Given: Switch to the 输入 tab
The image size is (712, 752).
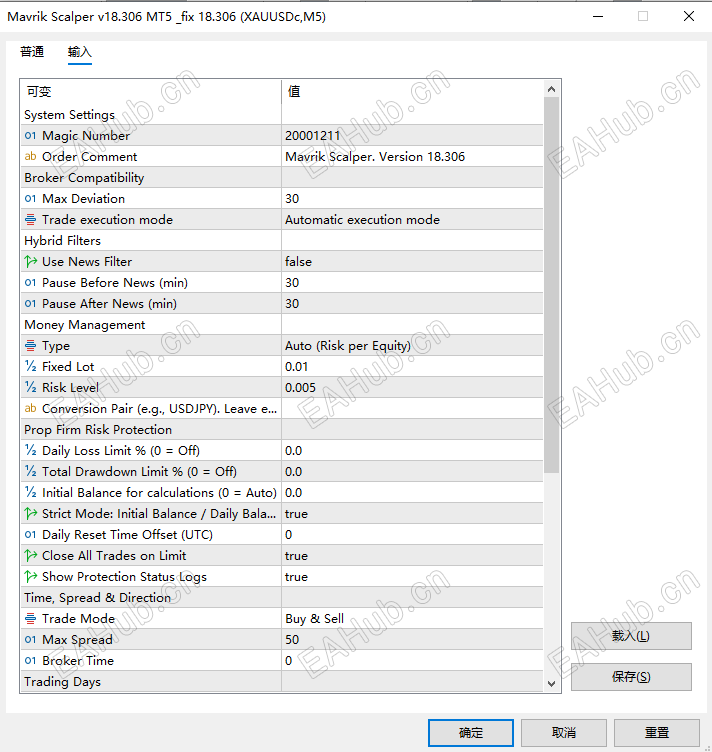Looking at the screenshot, I should pyautogui.click(x=80, y=51).
